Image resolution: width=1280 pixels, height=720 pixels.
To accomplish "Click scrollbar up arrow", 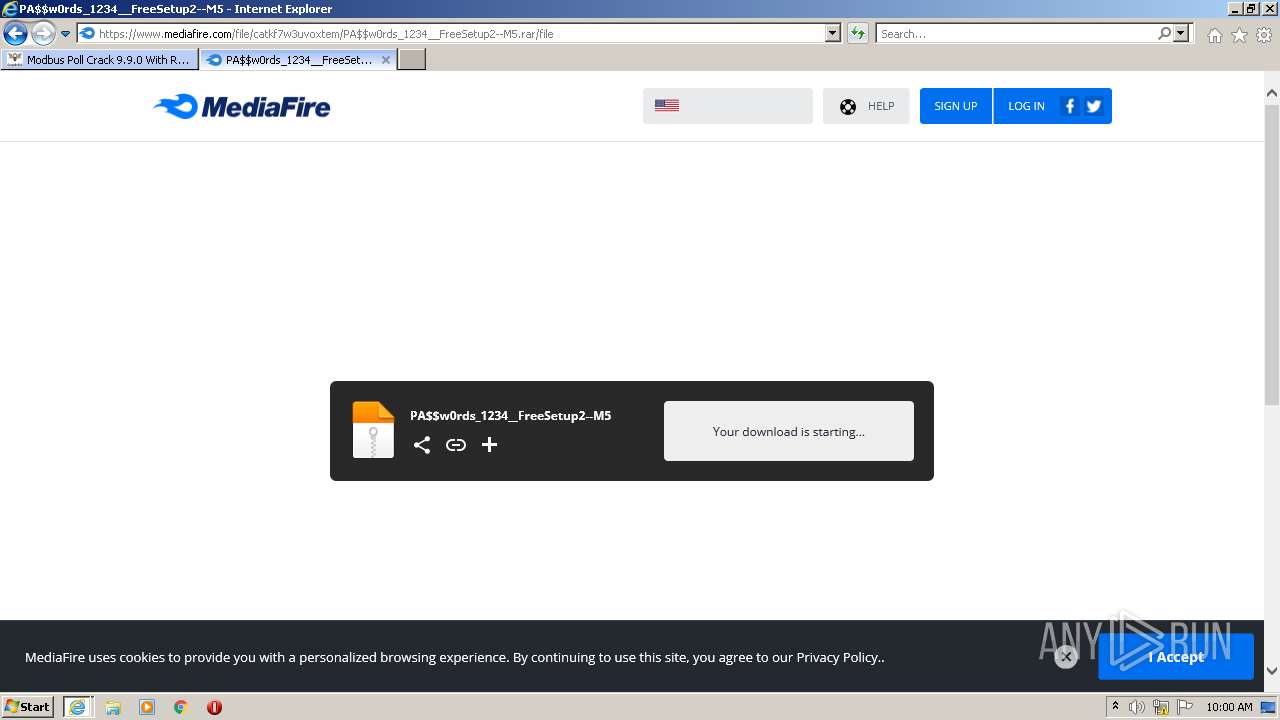I will click(1272, 93).
